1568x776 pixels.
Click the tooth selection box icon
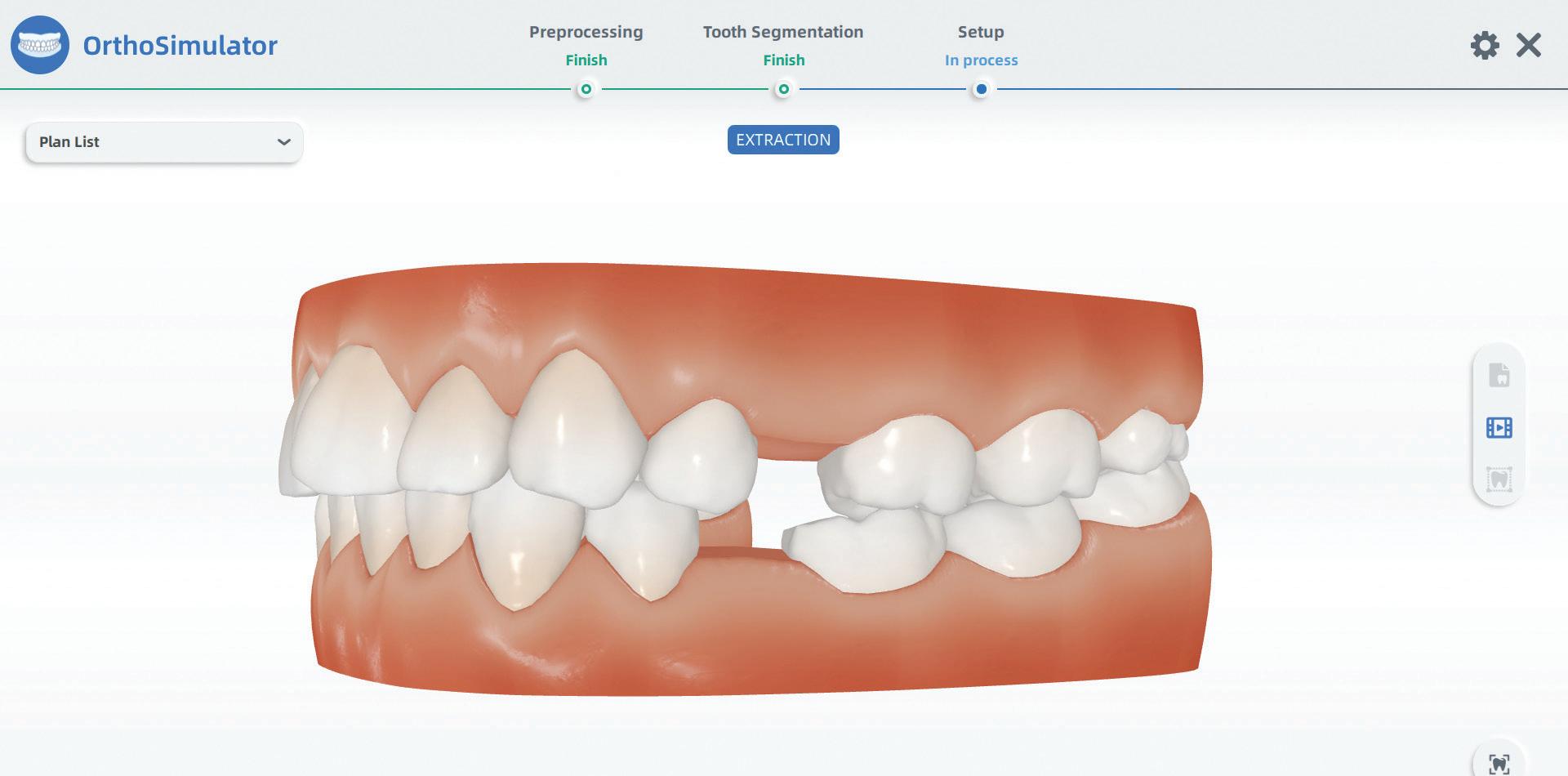point(1499,479)
